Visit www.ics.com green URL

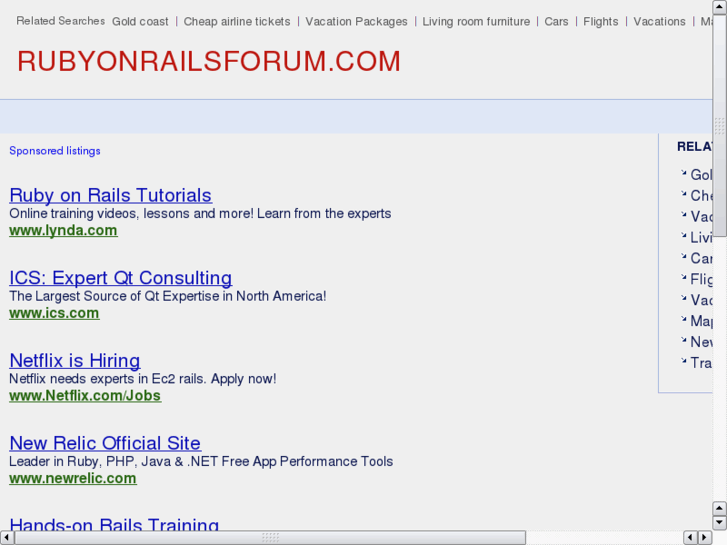[x=54, y=313]
